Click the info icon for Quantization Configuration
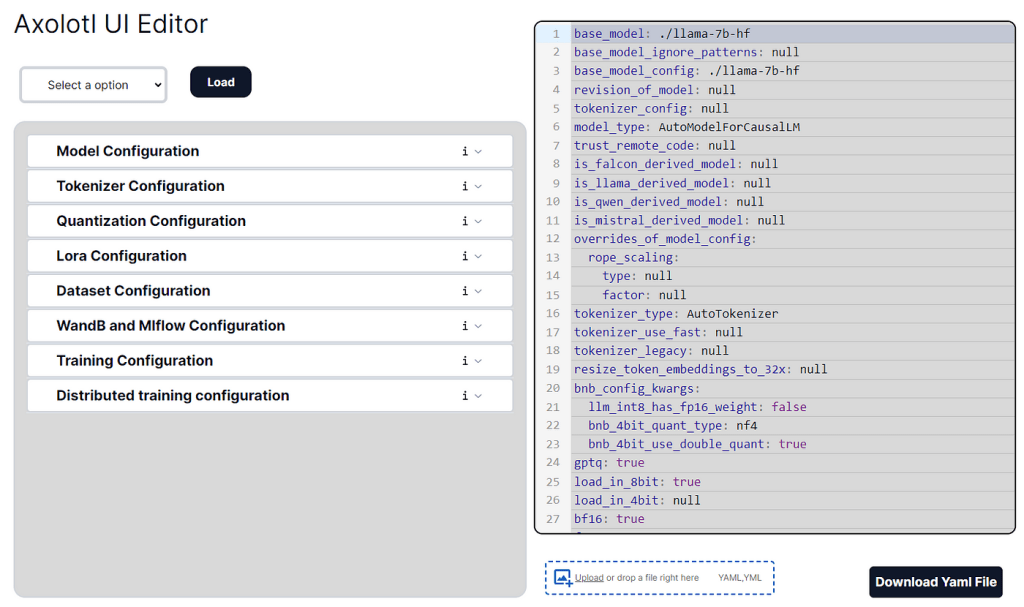The image size is (1024, 607). (465, 222)
